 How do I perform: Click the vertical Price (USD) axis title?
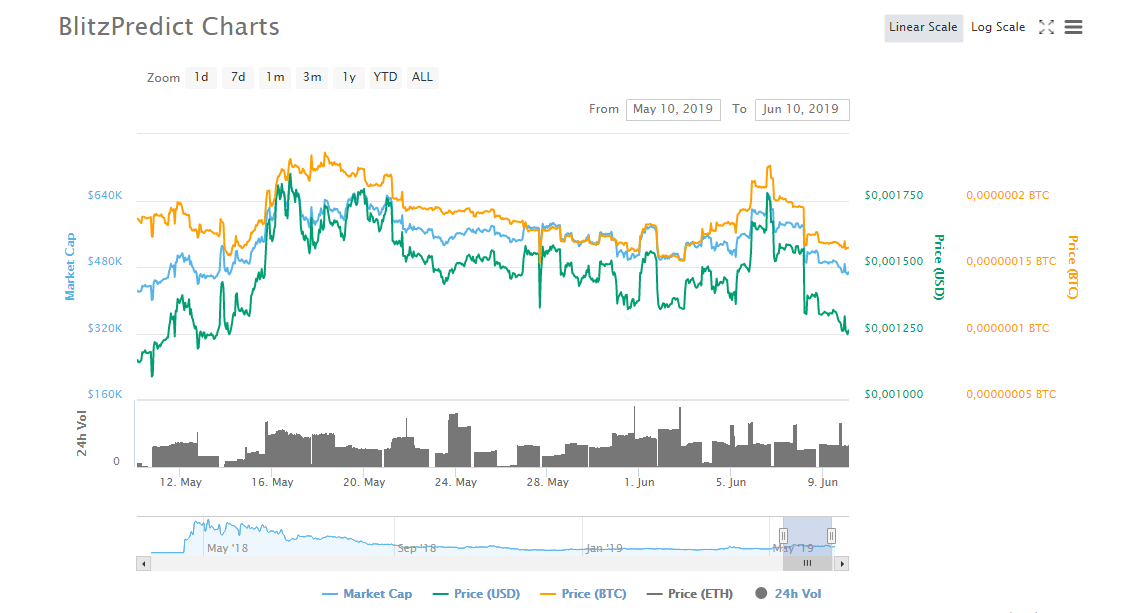point(939,267)
